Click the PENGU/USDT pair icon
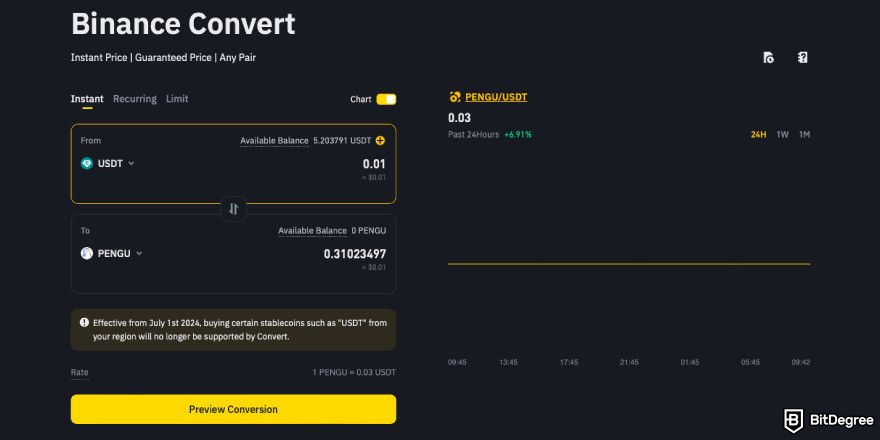 click(455, 97)
